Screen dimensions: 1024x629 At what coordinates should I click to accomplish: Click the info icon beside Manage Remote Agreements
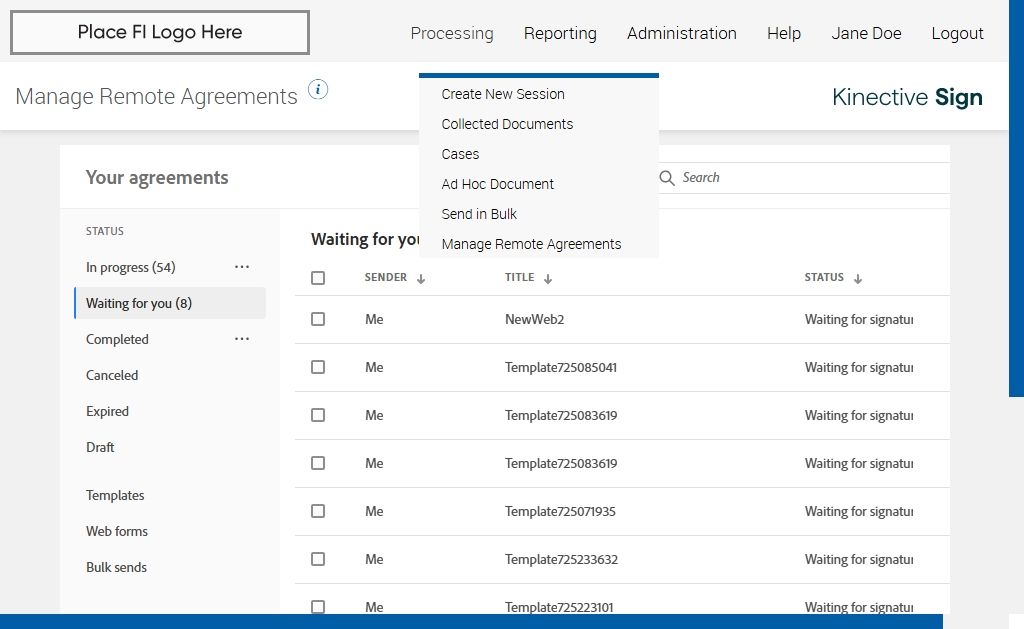coord(318,90)
